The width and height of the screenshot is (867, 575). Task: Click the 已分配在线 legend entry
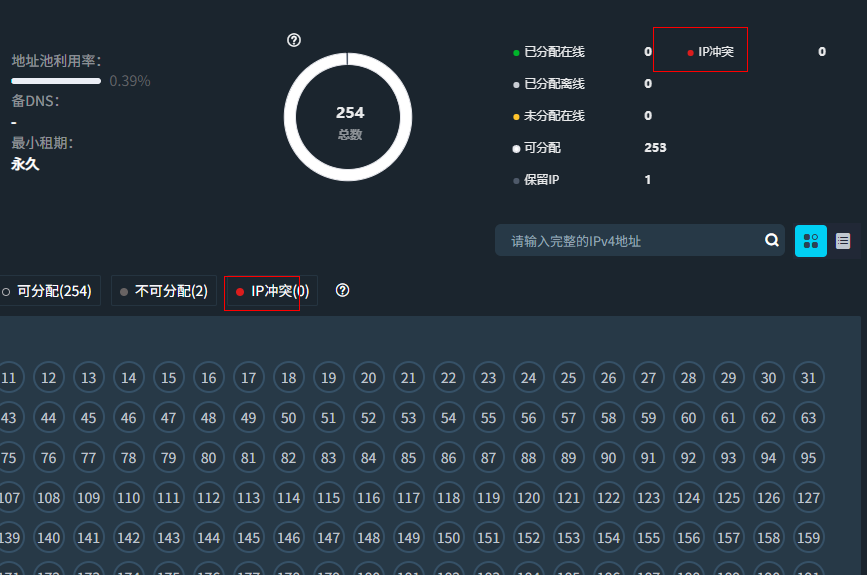point(549,52)
